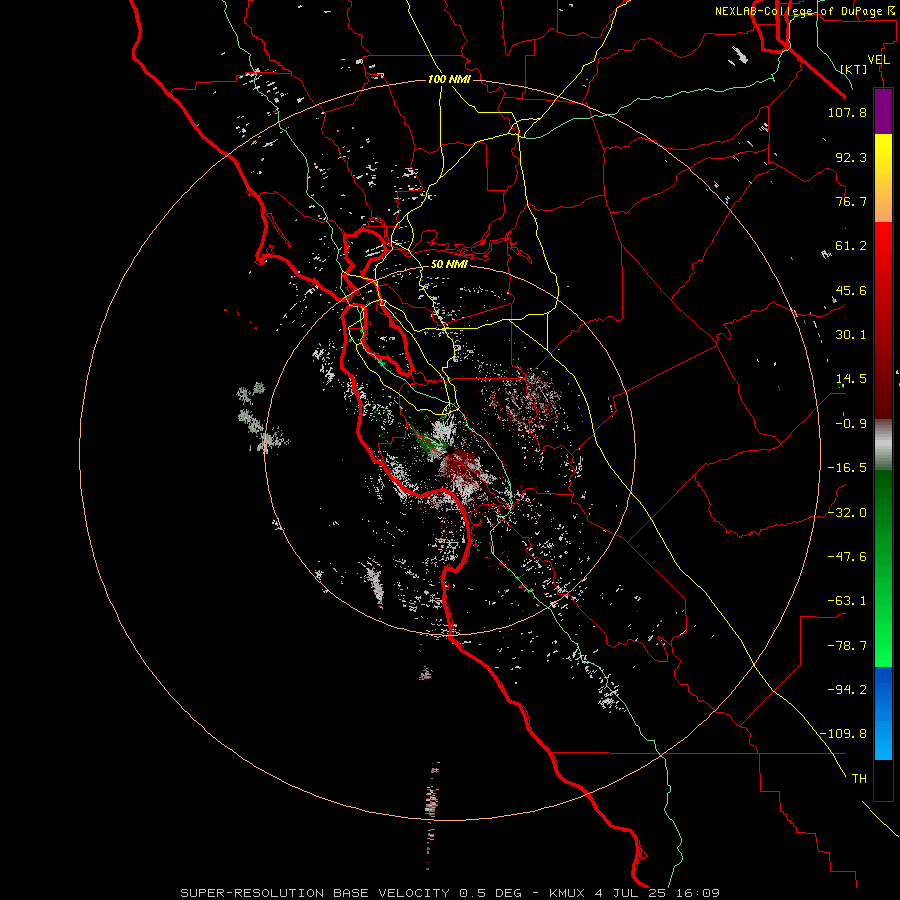
Task: Click the -0.9 velocity scale value
Action: (851, 424)
